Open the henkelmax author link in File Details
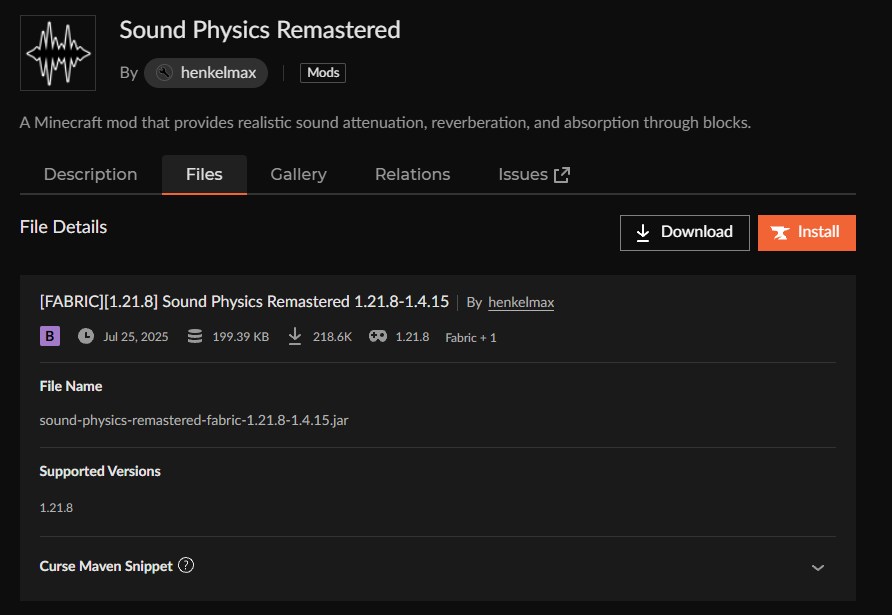 click(521, 302)
